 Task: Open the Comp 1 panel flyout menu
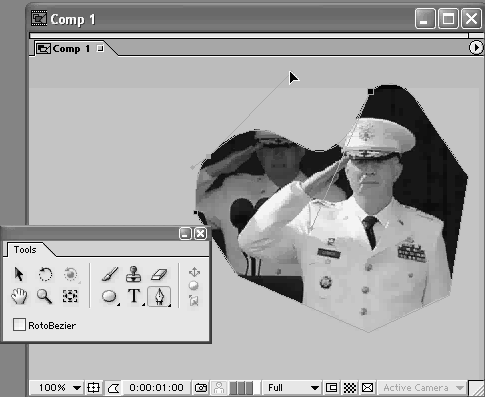476,47
